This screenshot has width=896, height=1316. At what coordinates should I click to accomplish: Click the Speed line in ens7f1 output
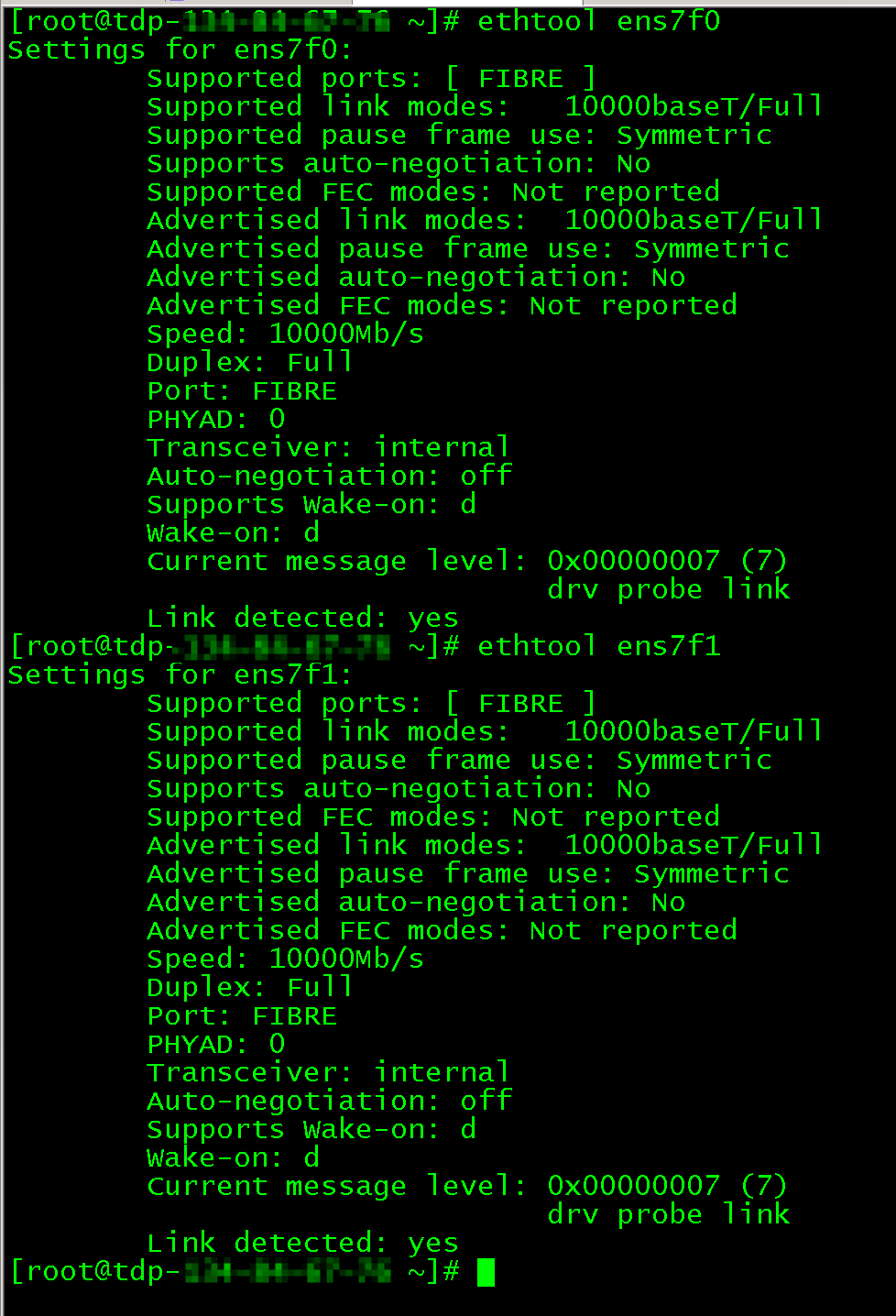[285, 959]
